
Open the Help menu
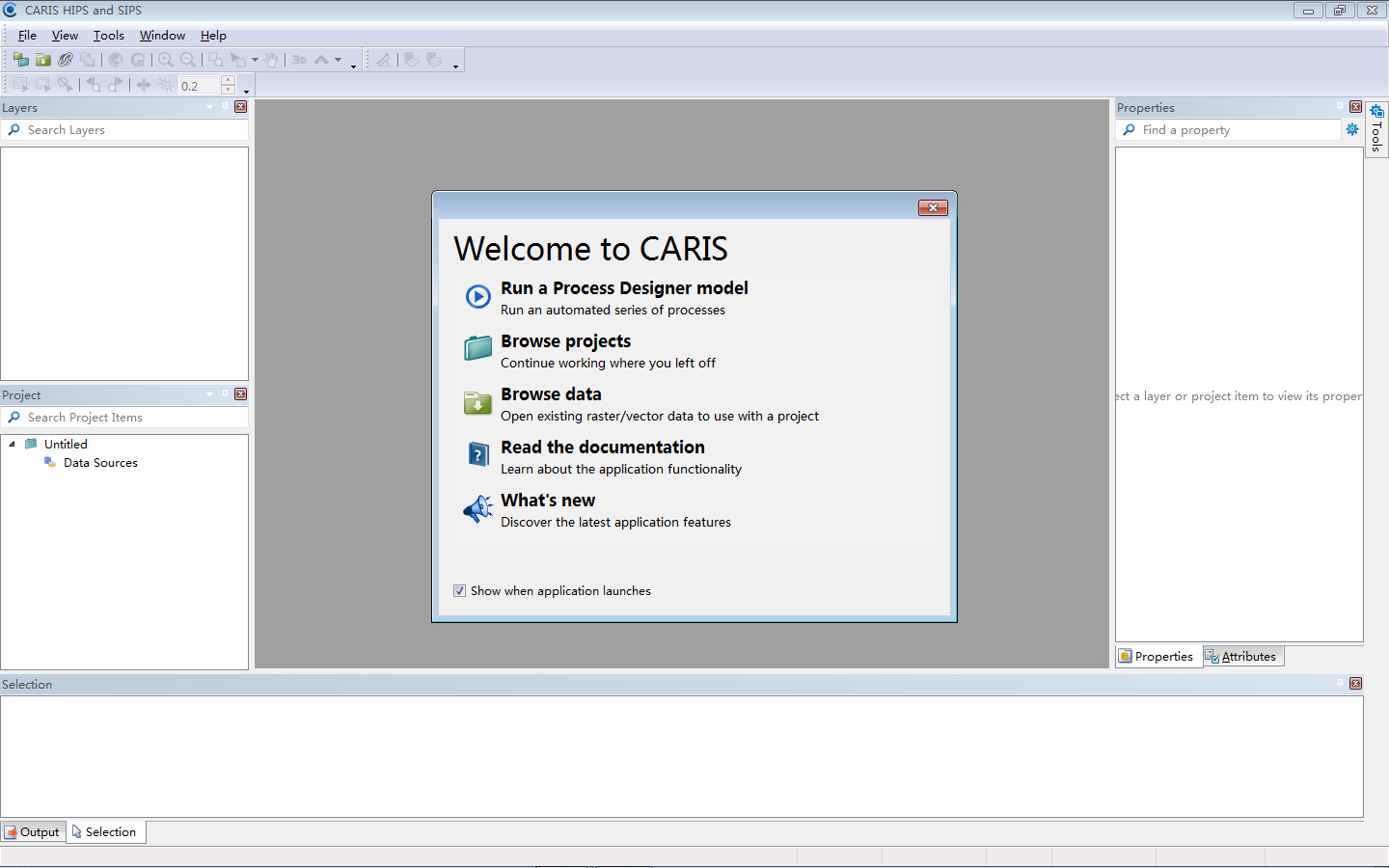213,35
